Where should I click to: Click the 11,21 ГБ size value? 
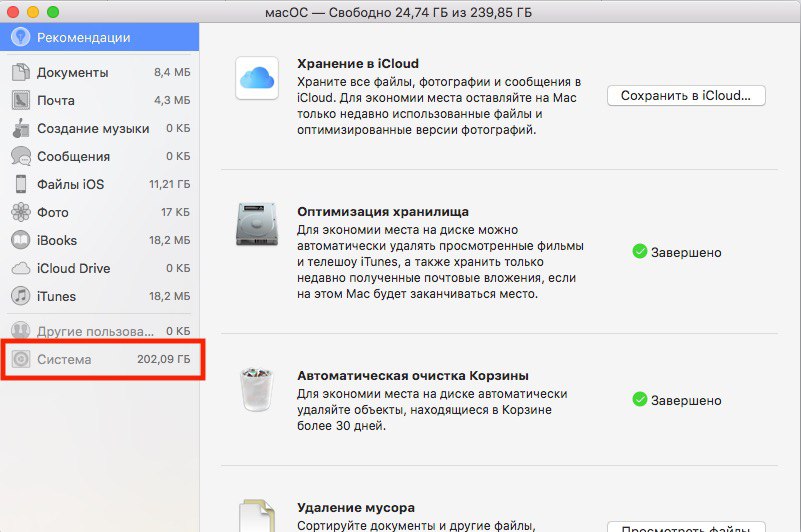coord(170,184)
